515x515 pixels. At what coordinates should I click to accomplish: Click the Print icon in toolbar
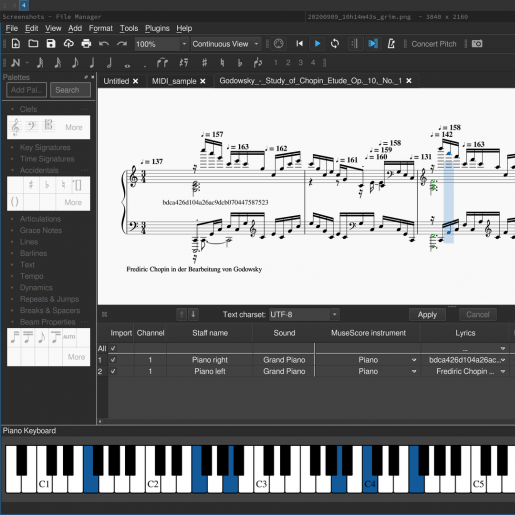click(x=86, y=44)
